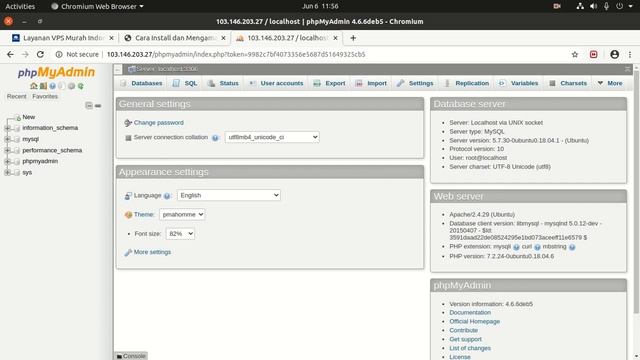This screenshot has height=360, width=640.
Task: Expand the performance_schema database node
Action: pos(7,150)
